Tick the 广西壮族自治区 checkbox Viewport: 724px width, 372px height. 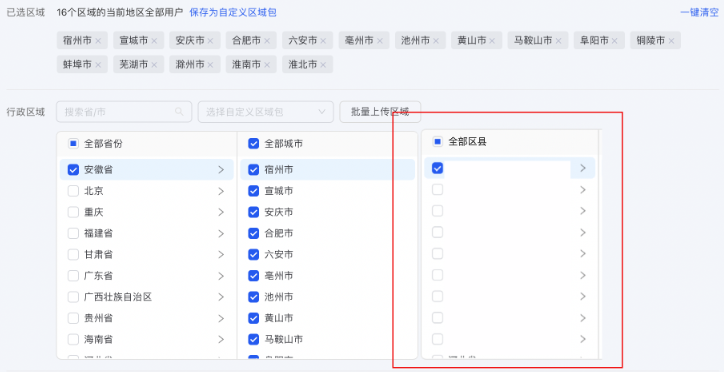point(73,297)
